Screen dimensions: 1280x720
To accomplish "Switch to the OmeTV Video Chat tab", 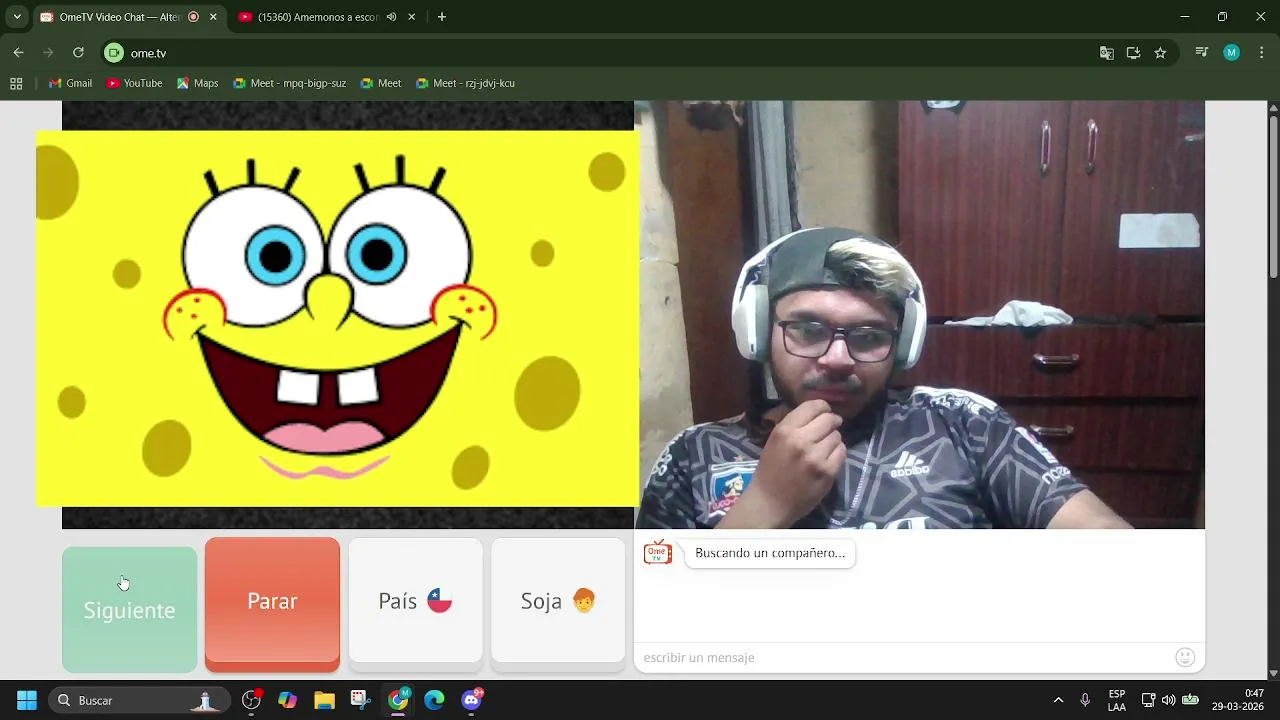I will click(119, 17).
